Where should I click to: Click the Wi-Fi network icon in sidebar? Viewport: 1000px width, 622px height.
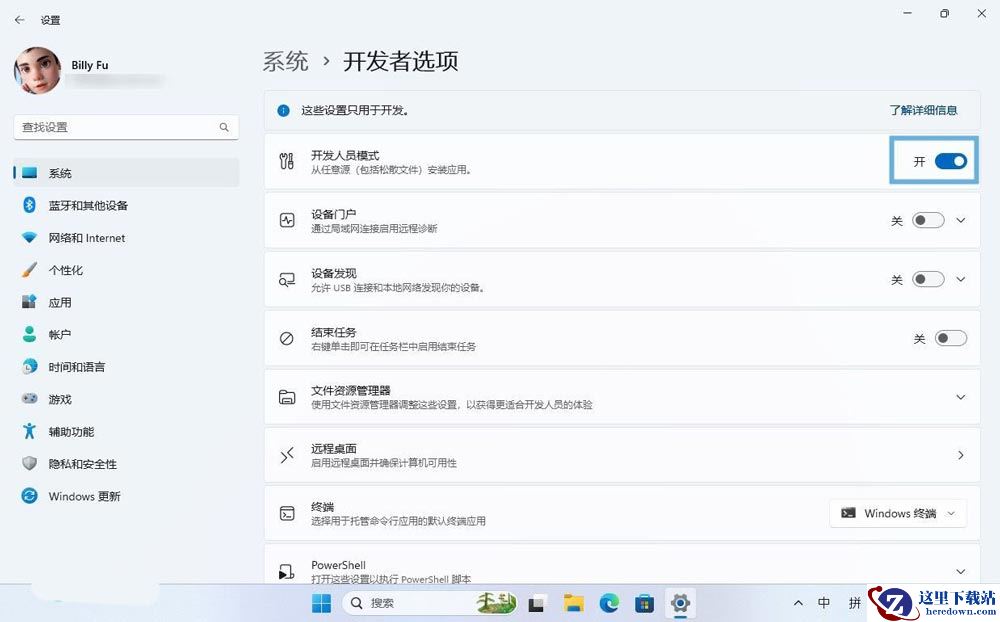pos(29,237)
